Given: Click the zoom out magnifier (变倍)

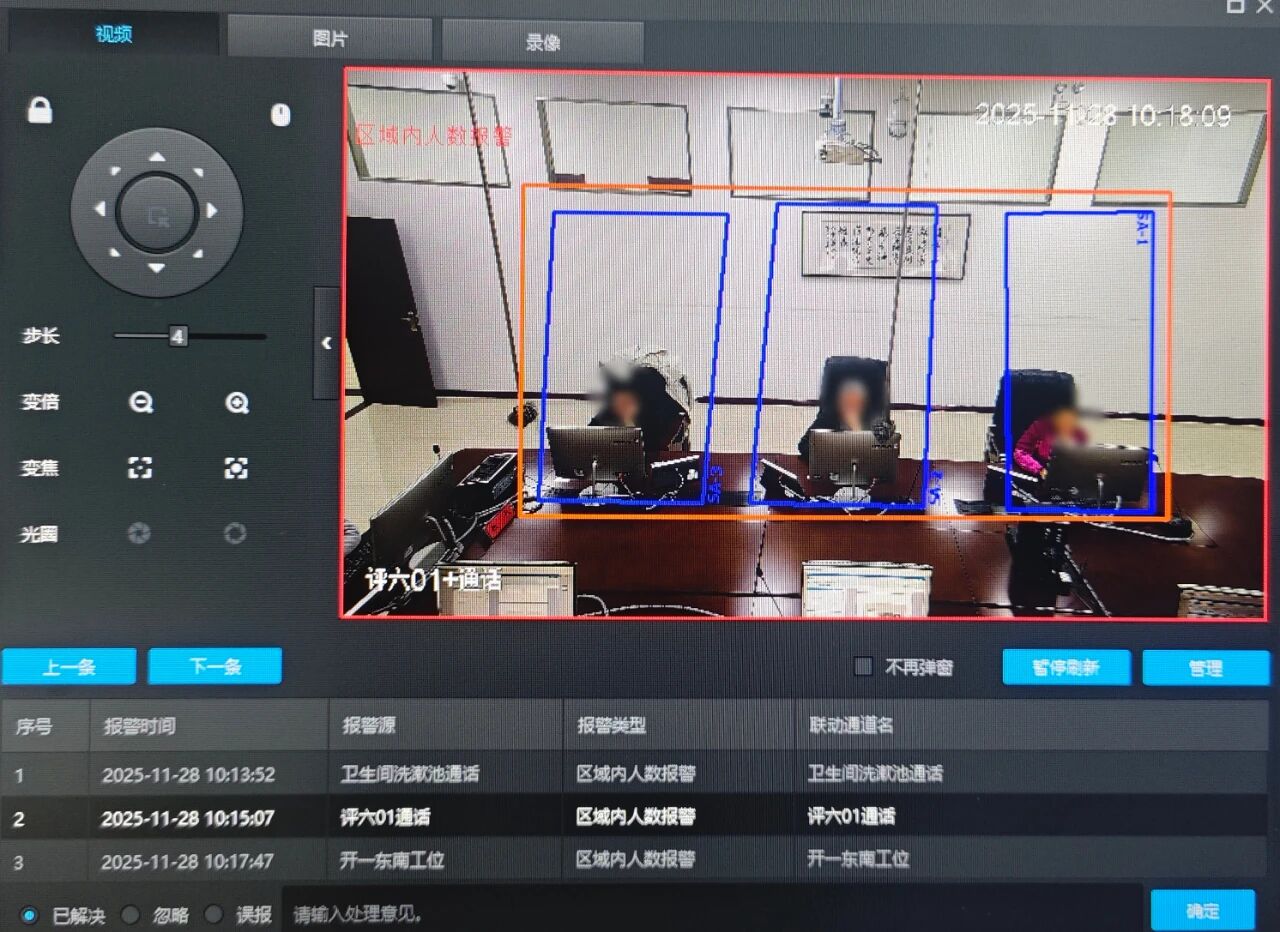Looking at the screenshot, I should pos(141,403).
